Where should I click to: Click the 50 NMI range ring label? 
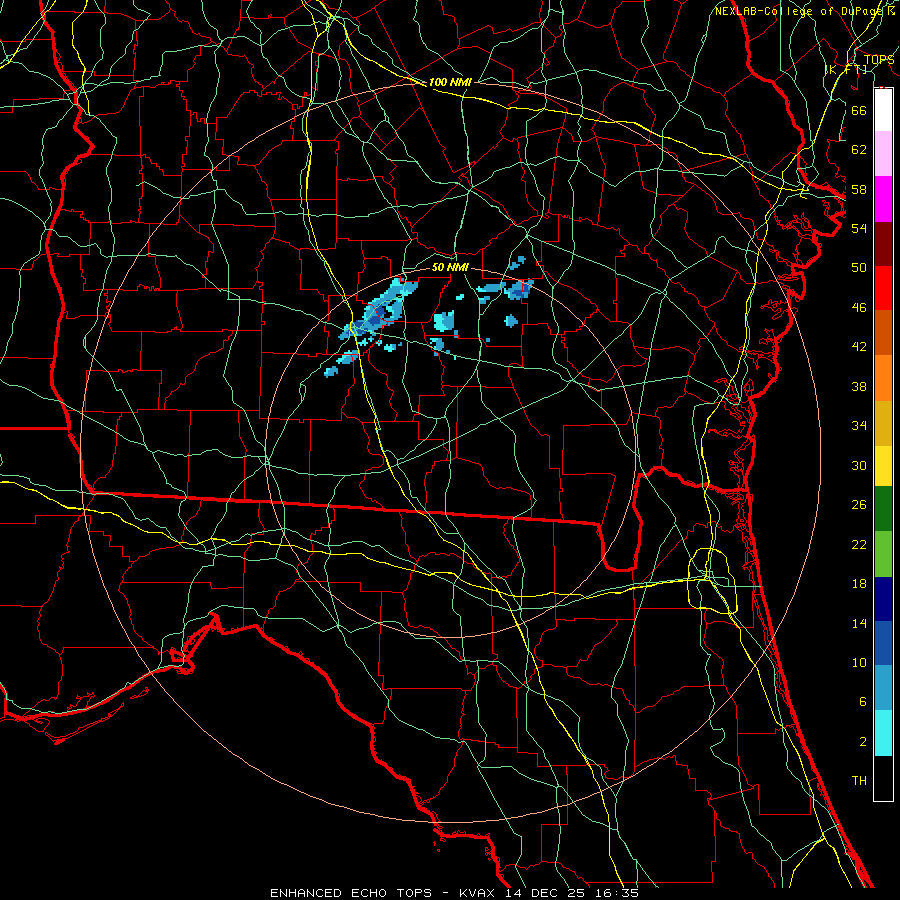point(449,267)
